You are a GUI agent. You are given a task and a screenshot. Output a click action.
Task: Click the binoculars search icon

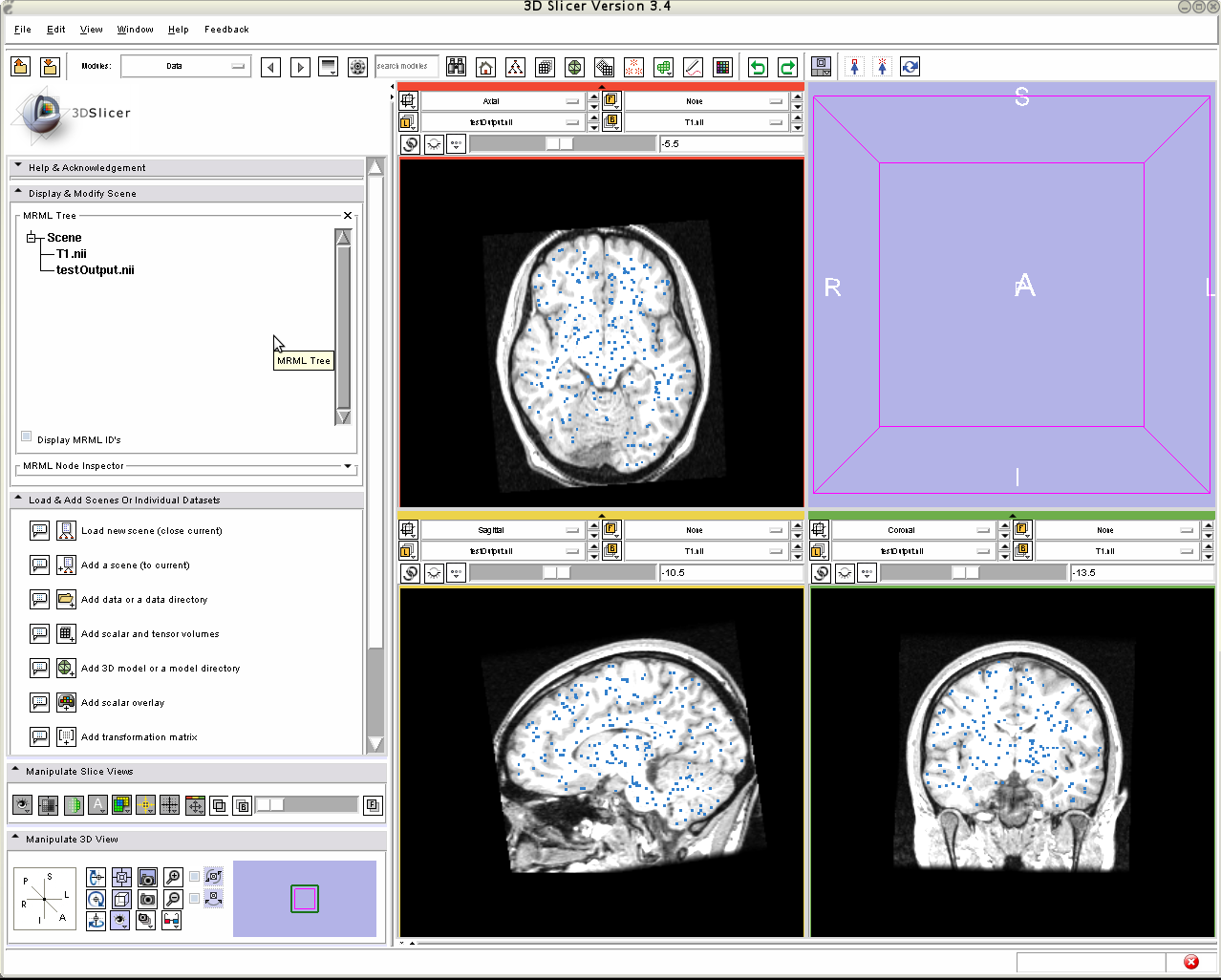click(x=457, y=67)
